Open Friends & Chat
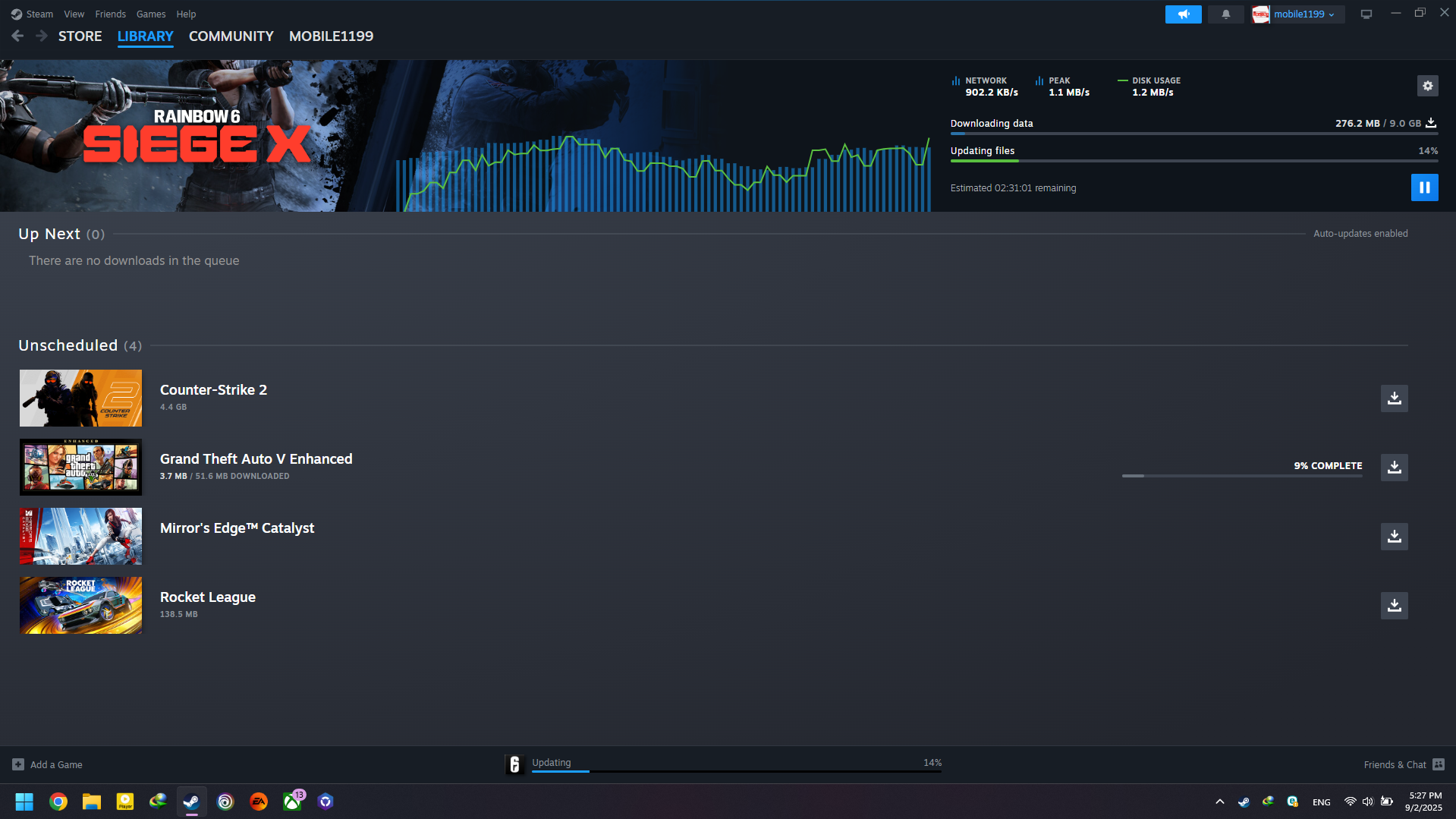Image resolution: width=1456 pixels, height=819 pixels. pyautogui.click(x=1404, y=764)
